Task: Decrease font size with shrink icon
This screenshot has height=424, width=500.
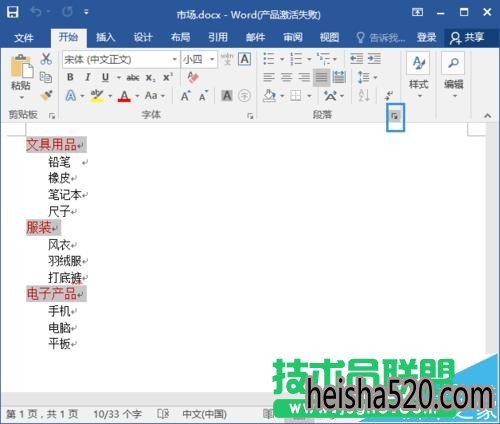Action: 203,96
